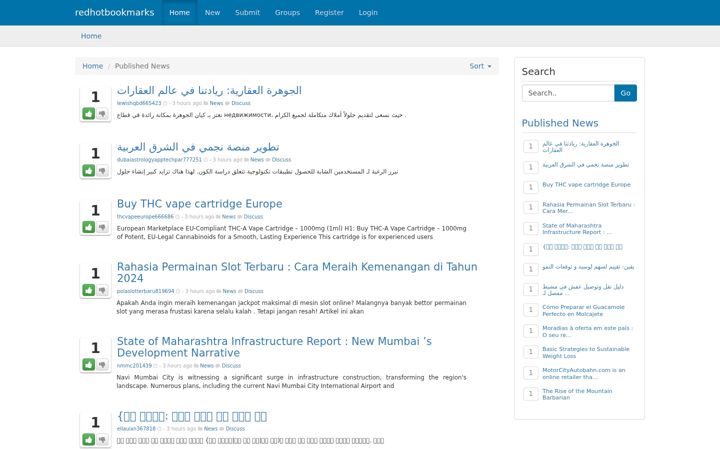Image resolution: width=720 pixels, height=450 pixels.
Task: Open the Buy THC vape cartridge Europe headline
Action: click(x=200, y=203)
